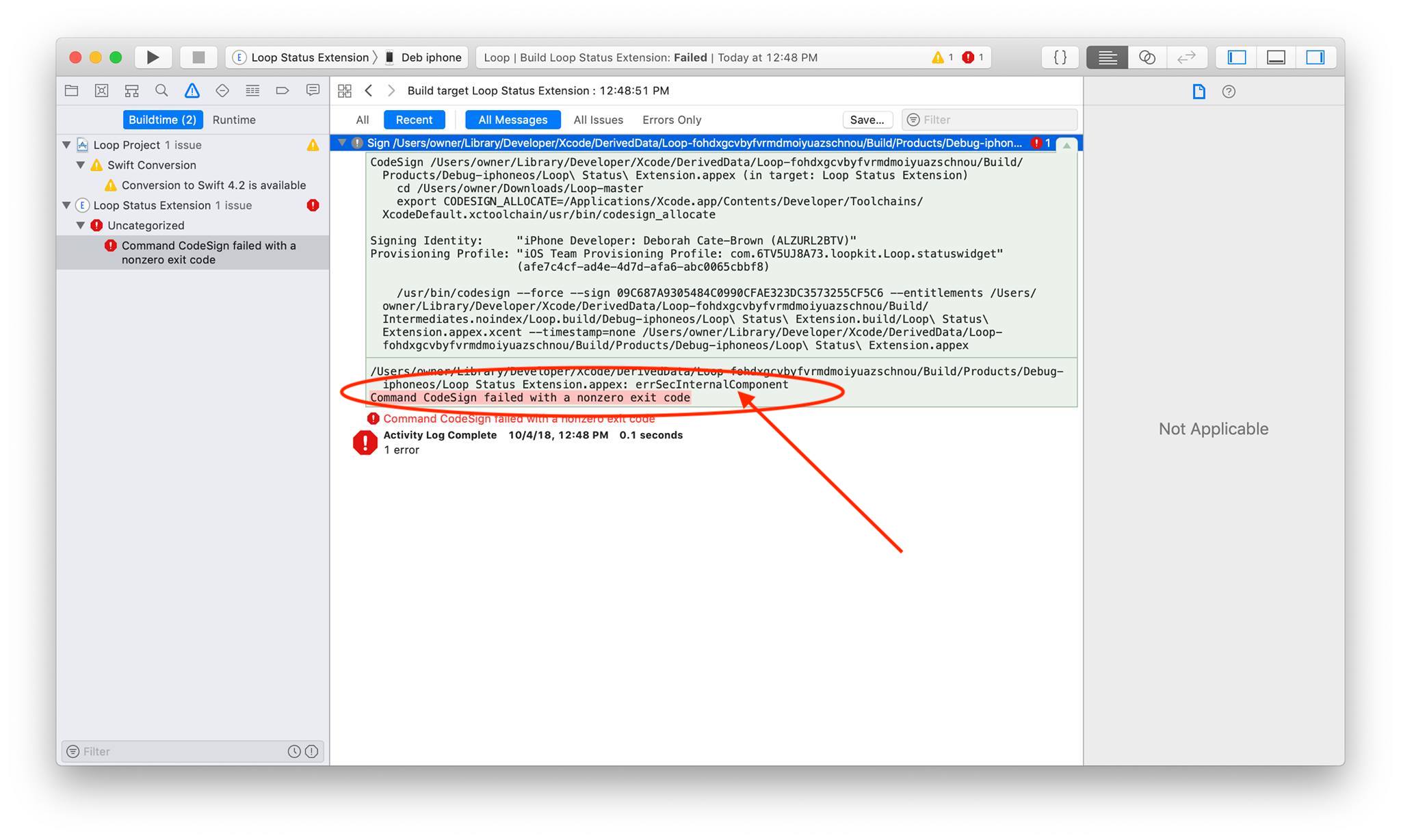Show the Breakpoint navigator

283,90
